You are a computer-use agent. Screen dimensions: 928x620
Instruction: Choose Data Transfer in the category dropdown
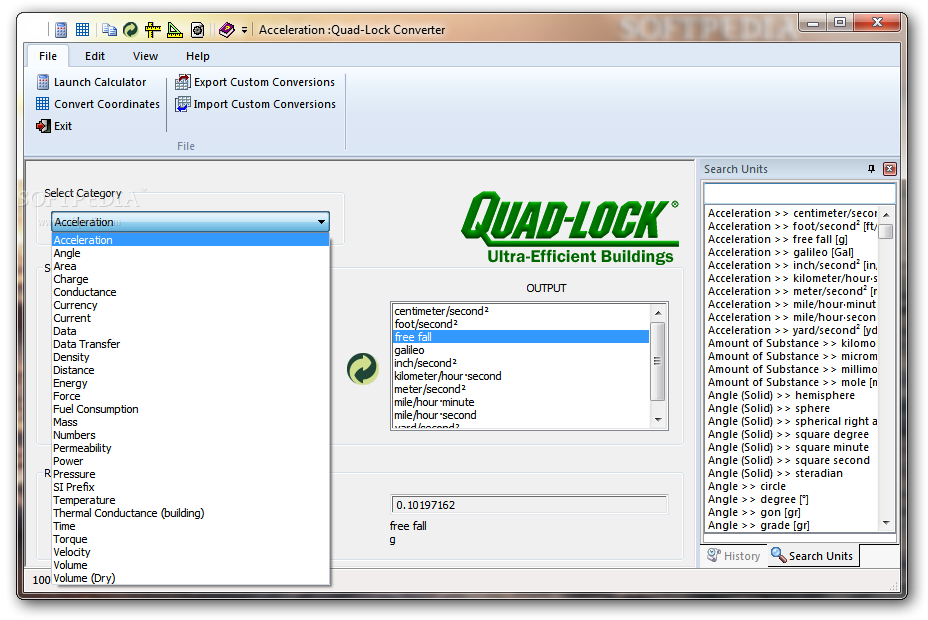click(191, 344)
